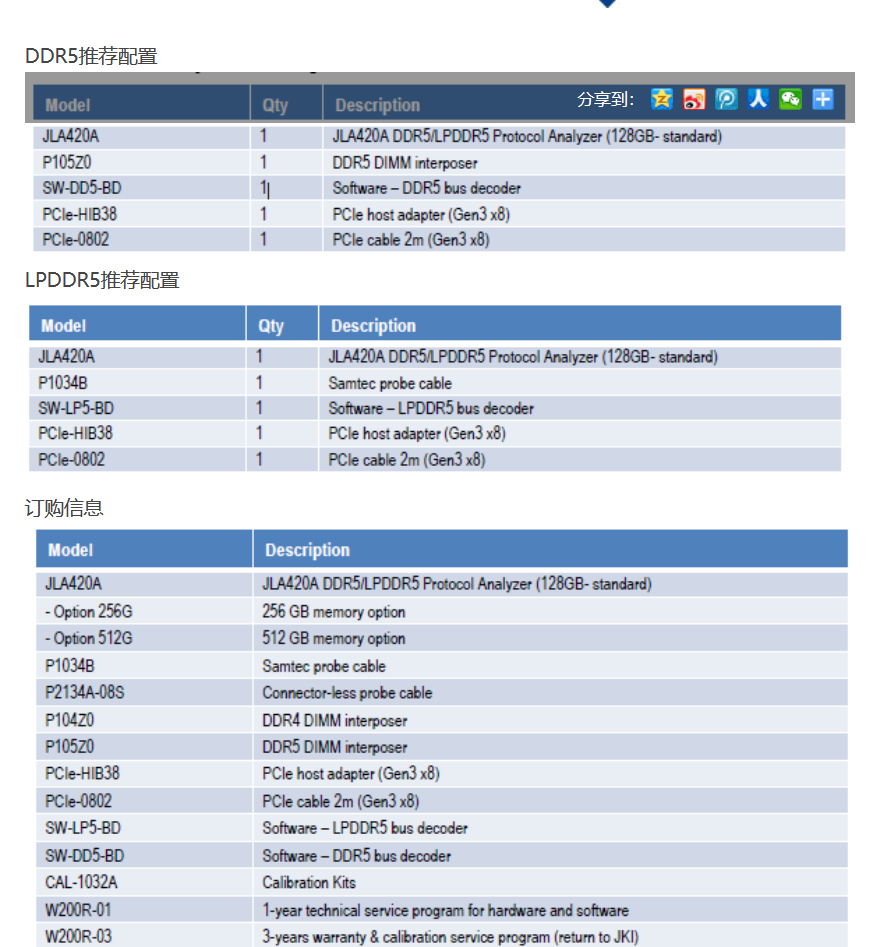Click the Qty header in the LPDDR5 table
The height and width of the screenshot is (947, 881).
click(271, 326)
